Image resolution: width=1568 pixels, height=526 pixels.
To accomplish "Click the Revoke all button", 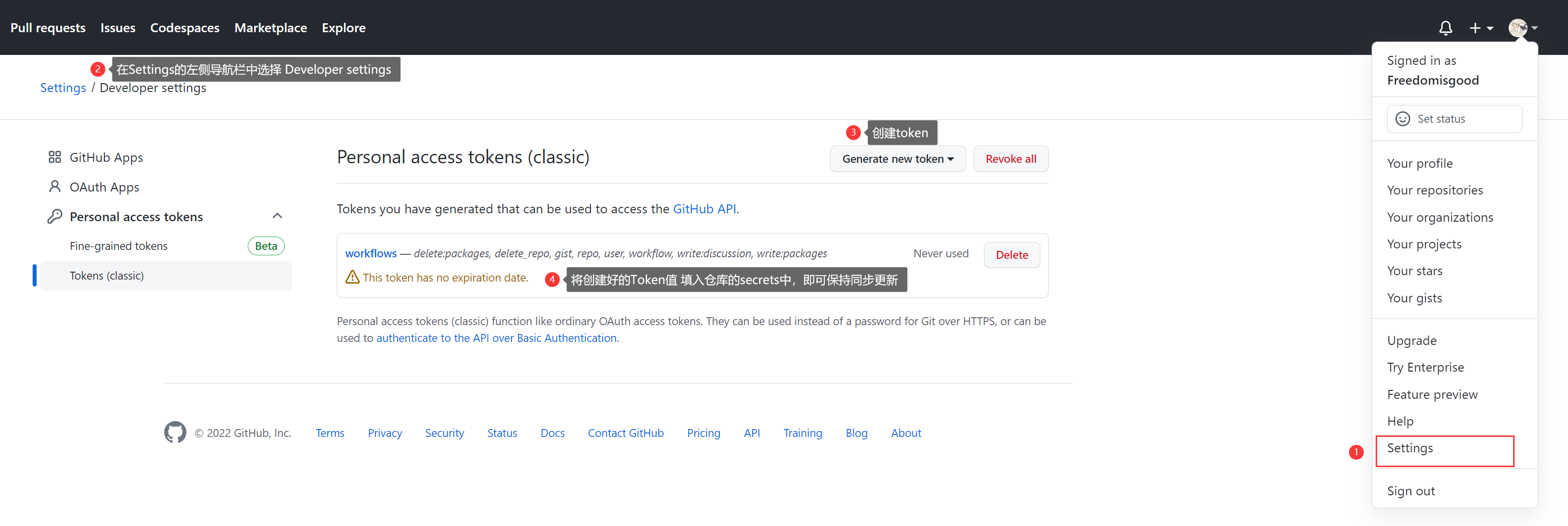I will pos(1010,158).
